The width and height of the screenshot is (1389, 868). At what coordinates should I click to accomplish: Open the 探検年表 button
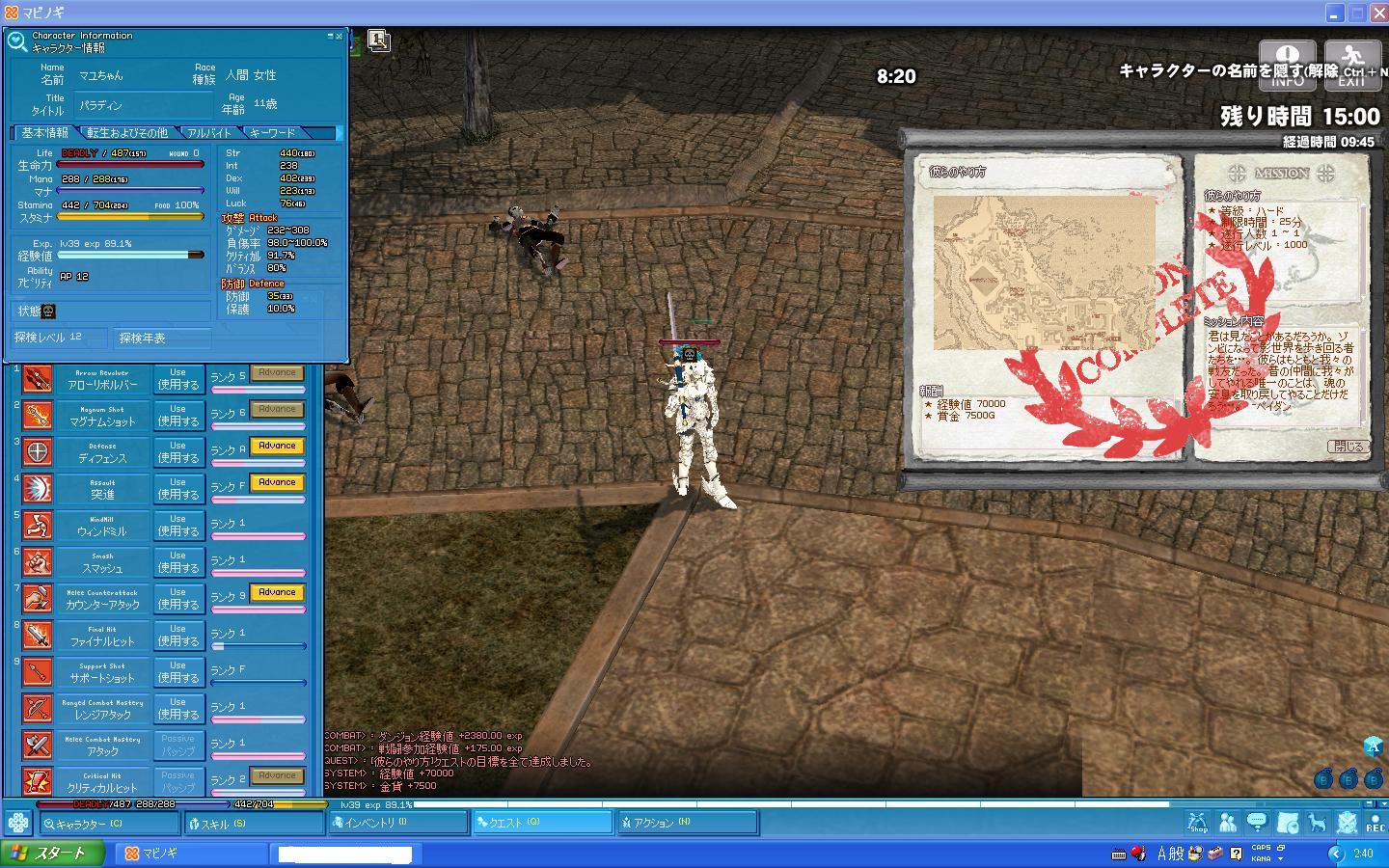tap(162, 338)
